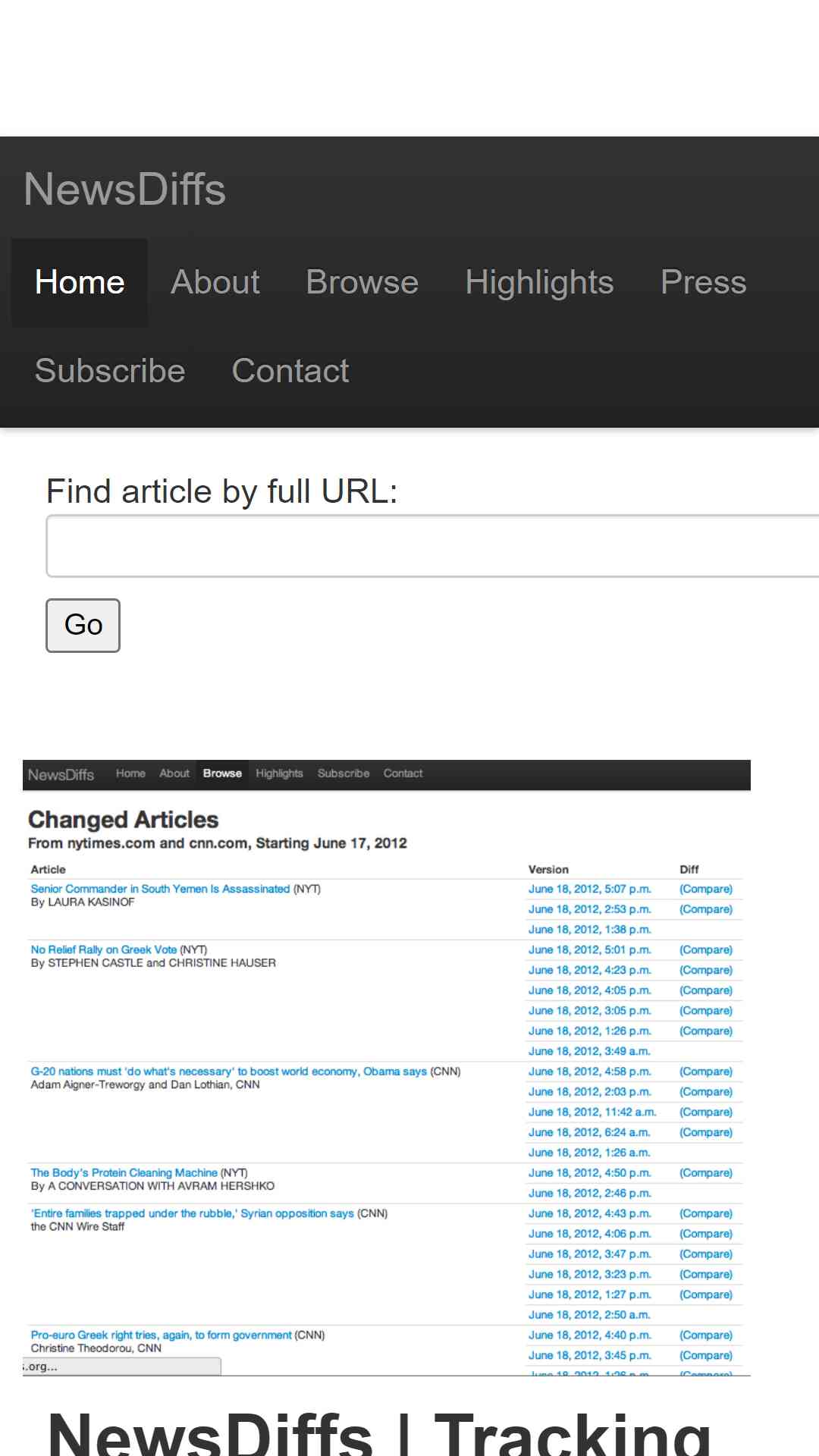Click the NewsDiffs brand title
The image size is (819, 1456).
[x=125, y=188]
